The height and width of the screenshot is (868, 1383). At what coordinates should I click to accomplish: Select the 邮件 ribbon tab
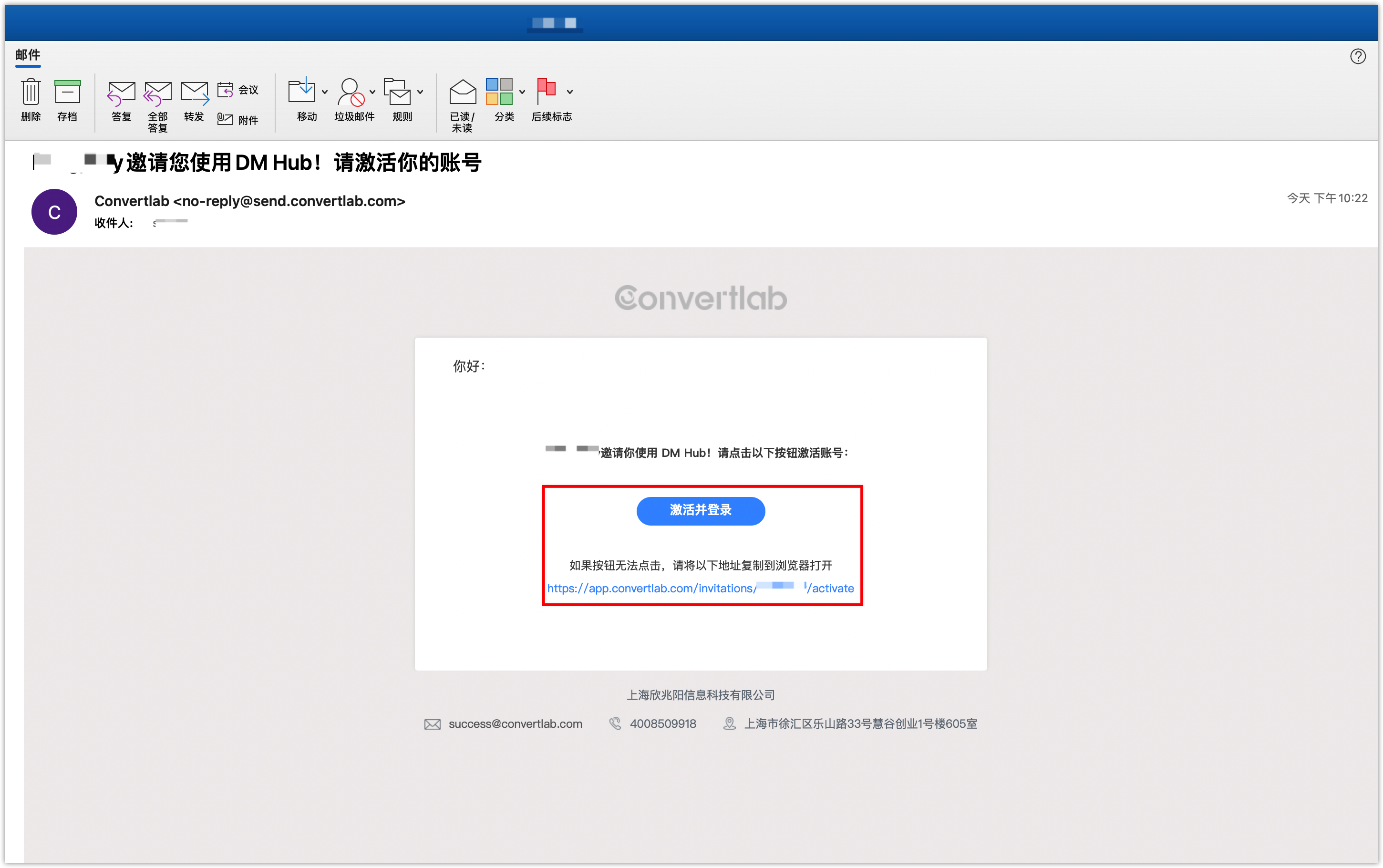(x=28, y=55)
